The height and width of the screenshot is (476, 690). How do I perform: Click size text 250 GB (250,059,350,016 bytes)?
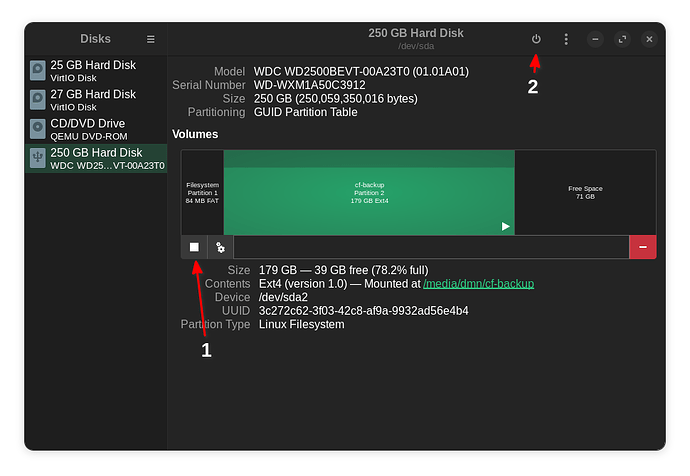335,99
